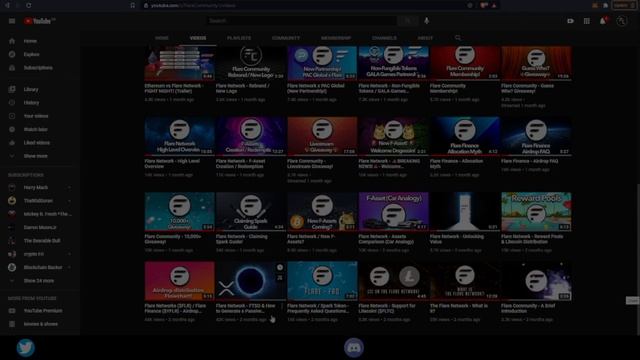This screenshot has height=360, width=640.
Task: Click the channel search magnifier icon
Action: point(458,38)
